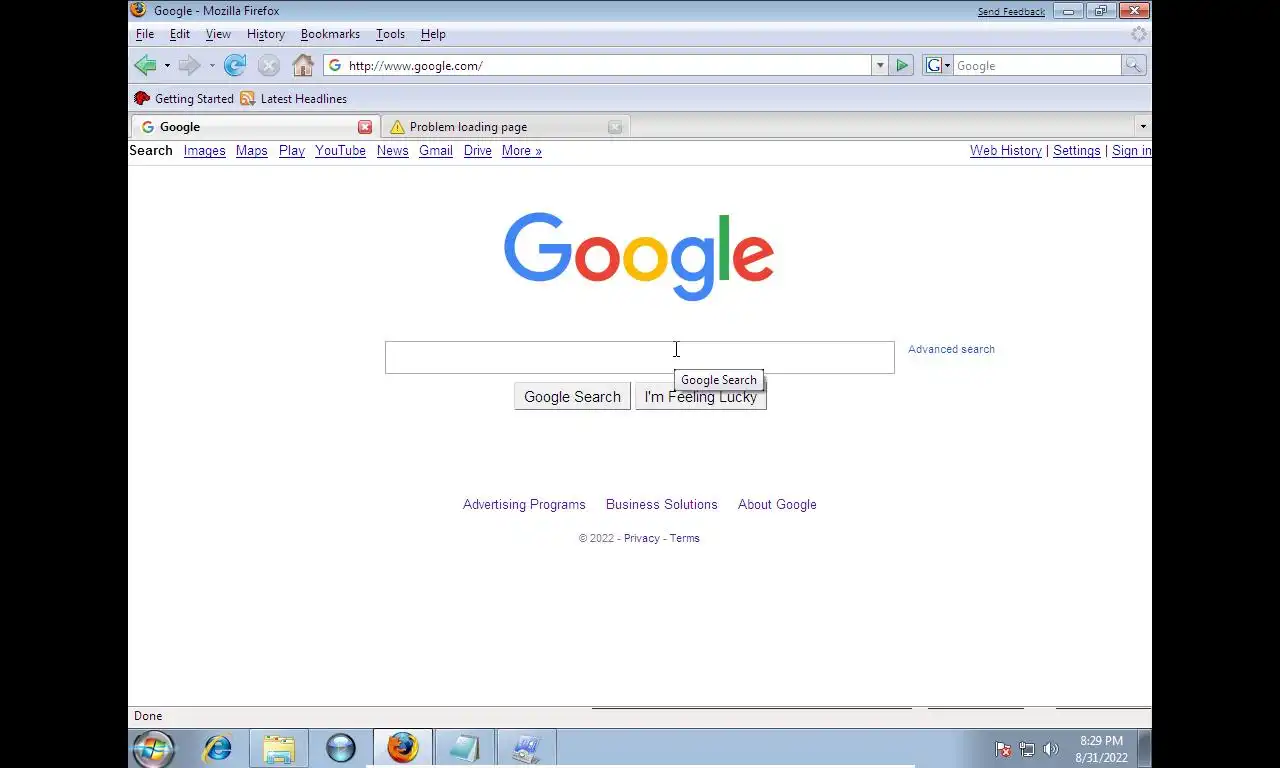Open the Tools menu

390,34
